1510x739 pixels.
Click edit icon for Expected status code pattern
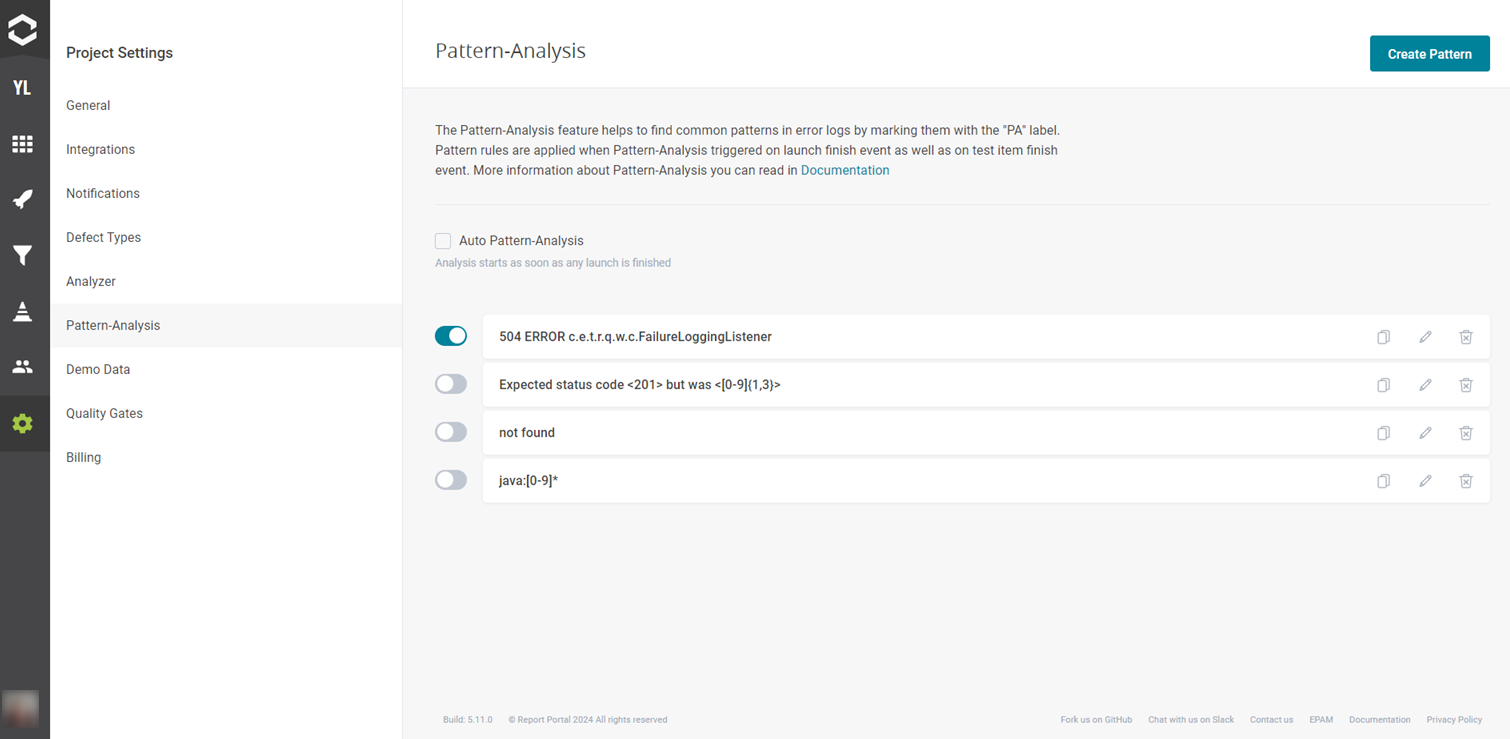(x=1425, y=385)
